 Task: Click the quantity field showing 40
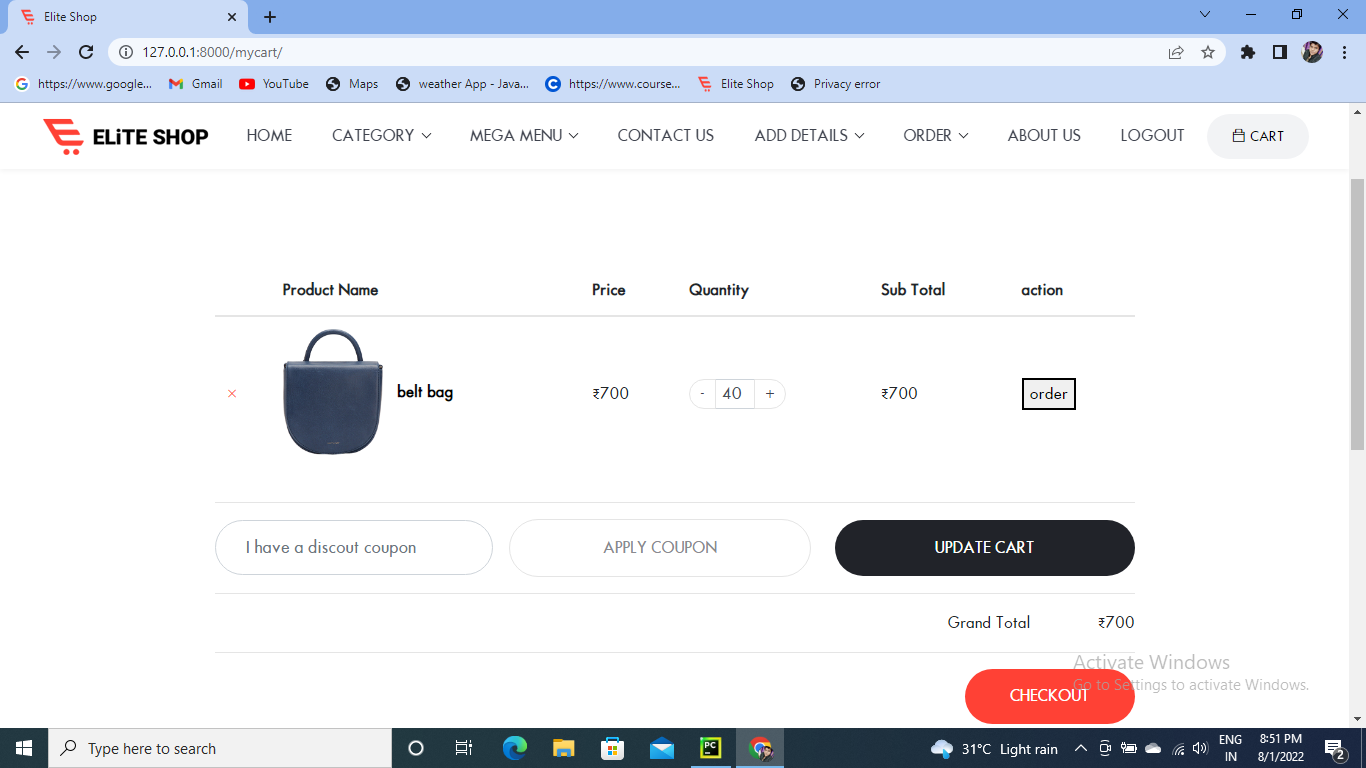(x=734, y=394)
